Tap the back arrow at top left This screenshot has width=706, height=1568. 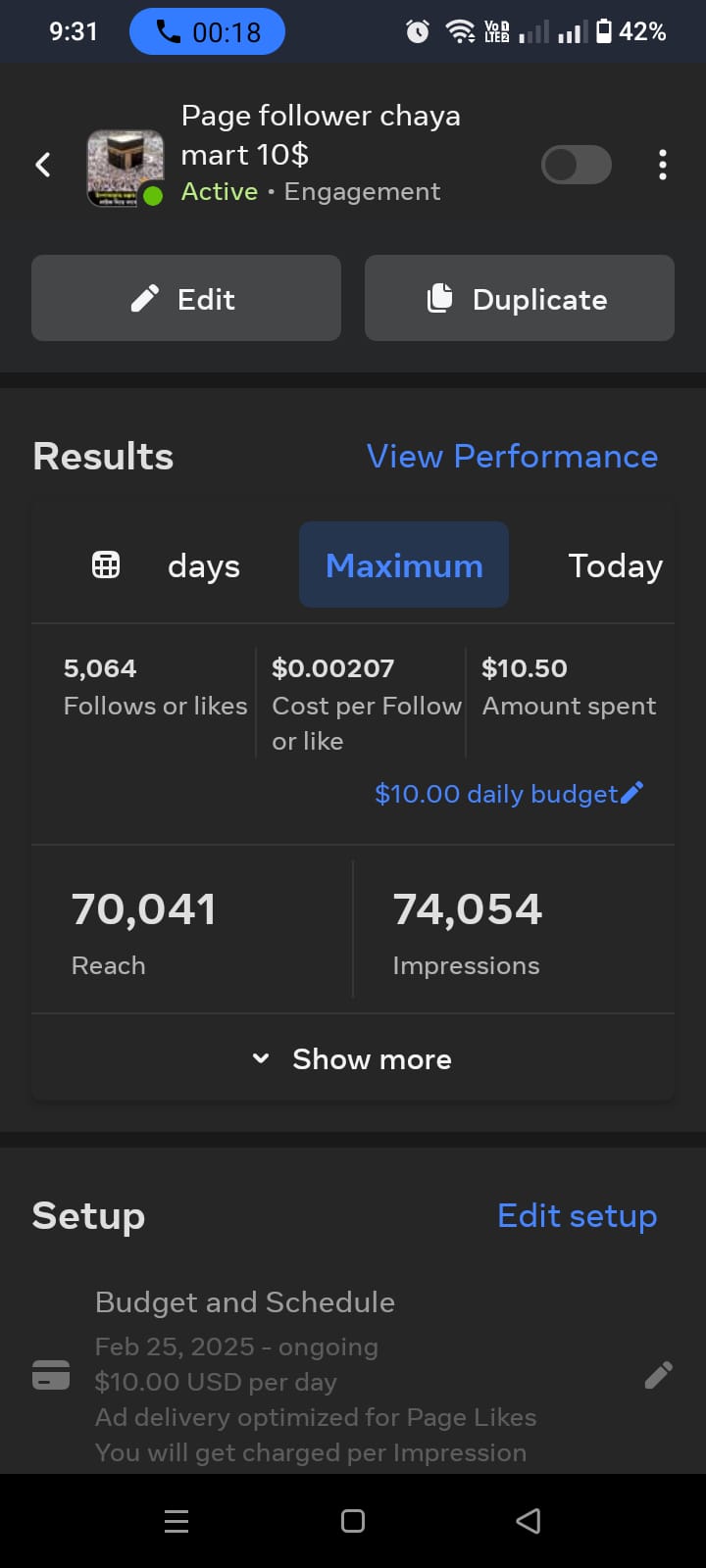pos(43,165)
